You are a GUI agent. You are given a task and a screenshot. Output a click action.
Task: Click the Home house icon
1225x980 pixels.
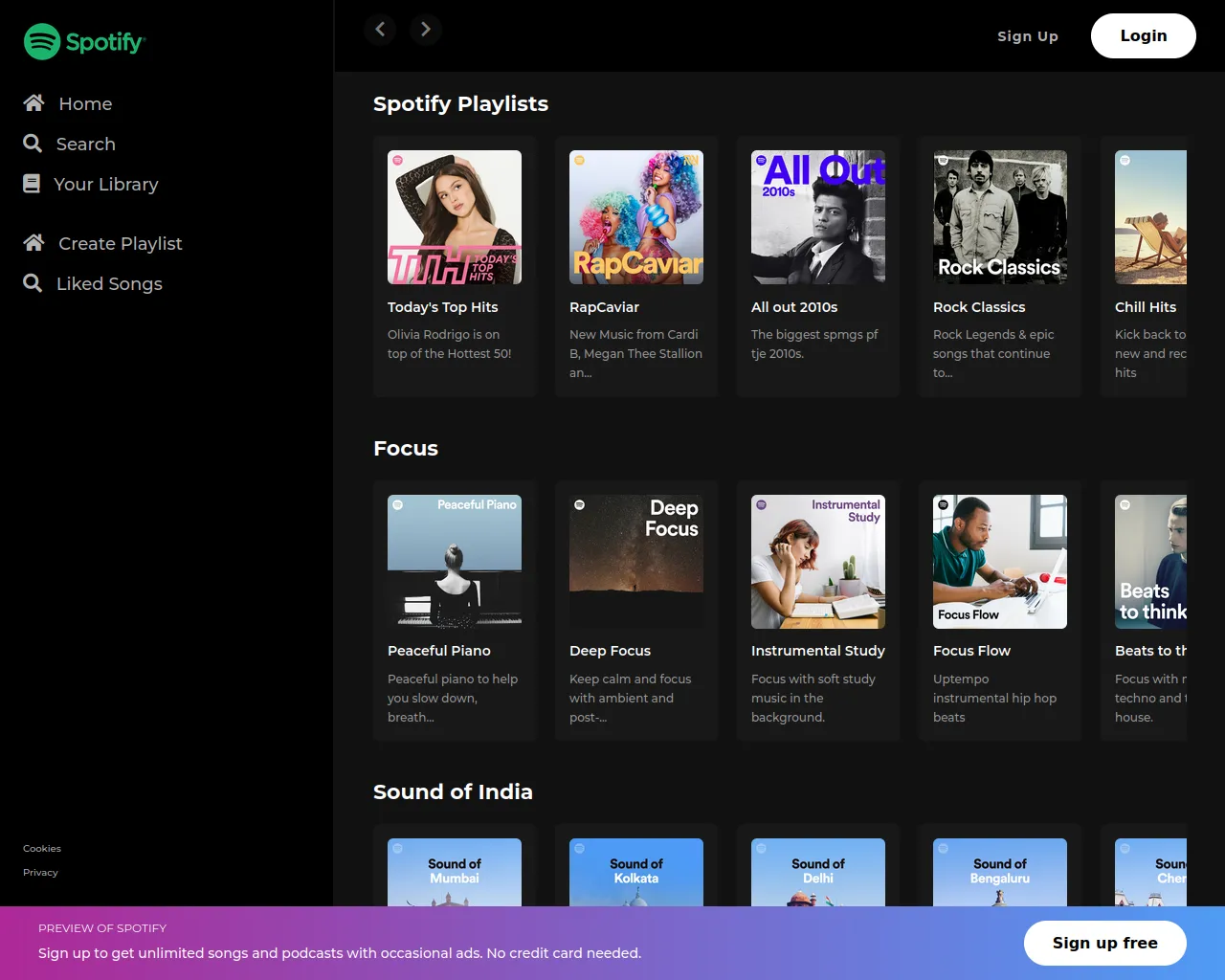pos(33,103)
